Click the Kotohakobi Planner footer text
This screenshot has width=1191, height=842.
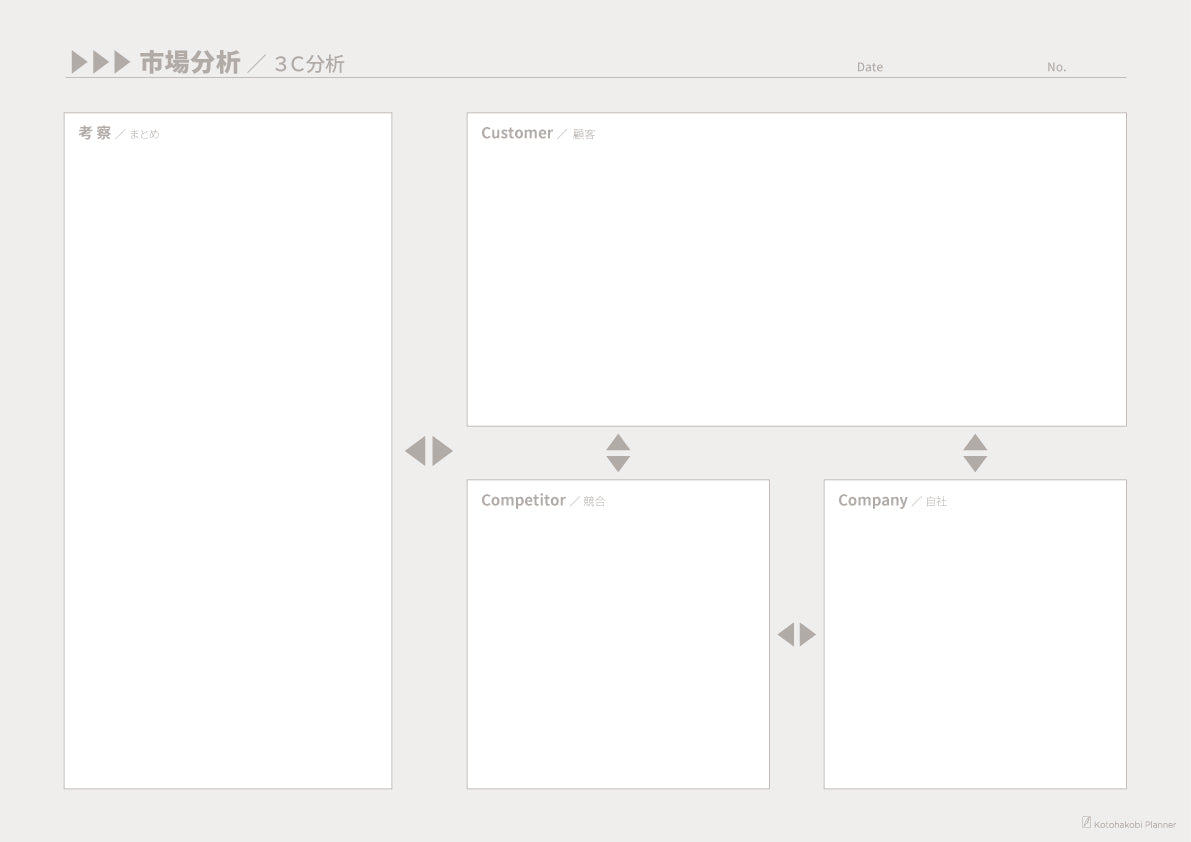pos(1135,824)
